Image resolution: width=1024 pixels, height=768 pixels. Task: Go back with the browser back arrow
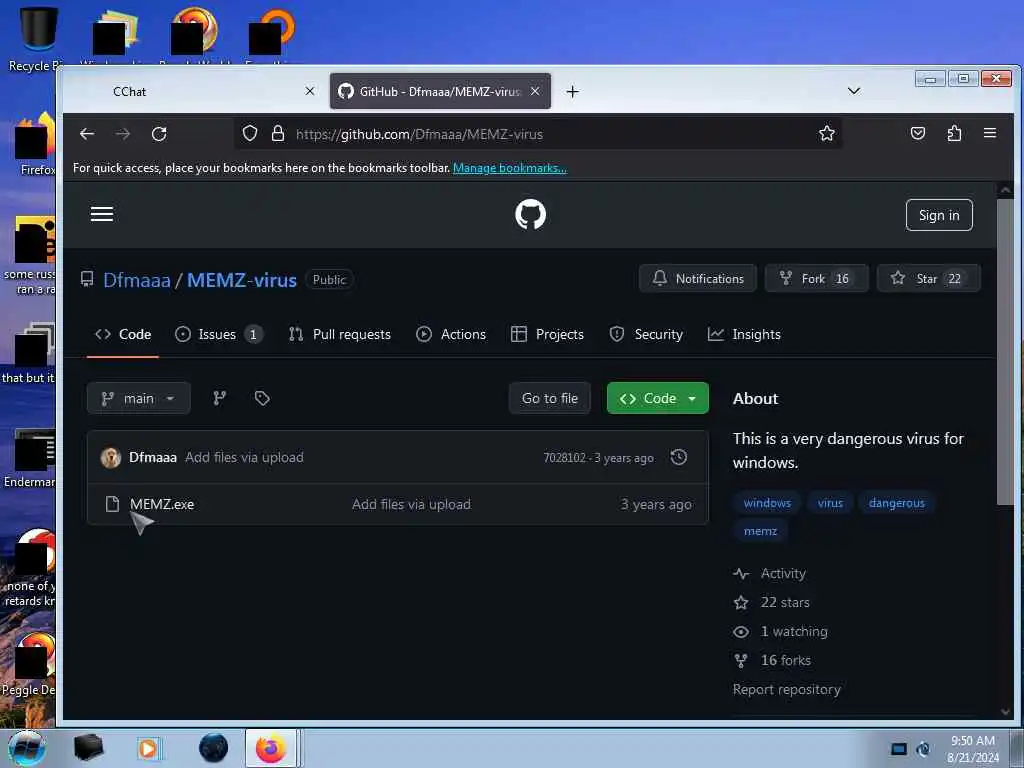click(87, 134)
